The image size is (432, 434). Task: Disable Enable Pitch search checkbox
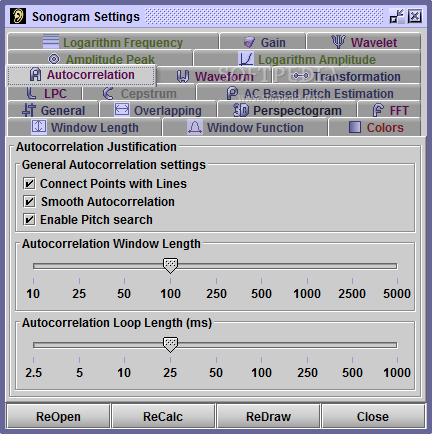29,219
